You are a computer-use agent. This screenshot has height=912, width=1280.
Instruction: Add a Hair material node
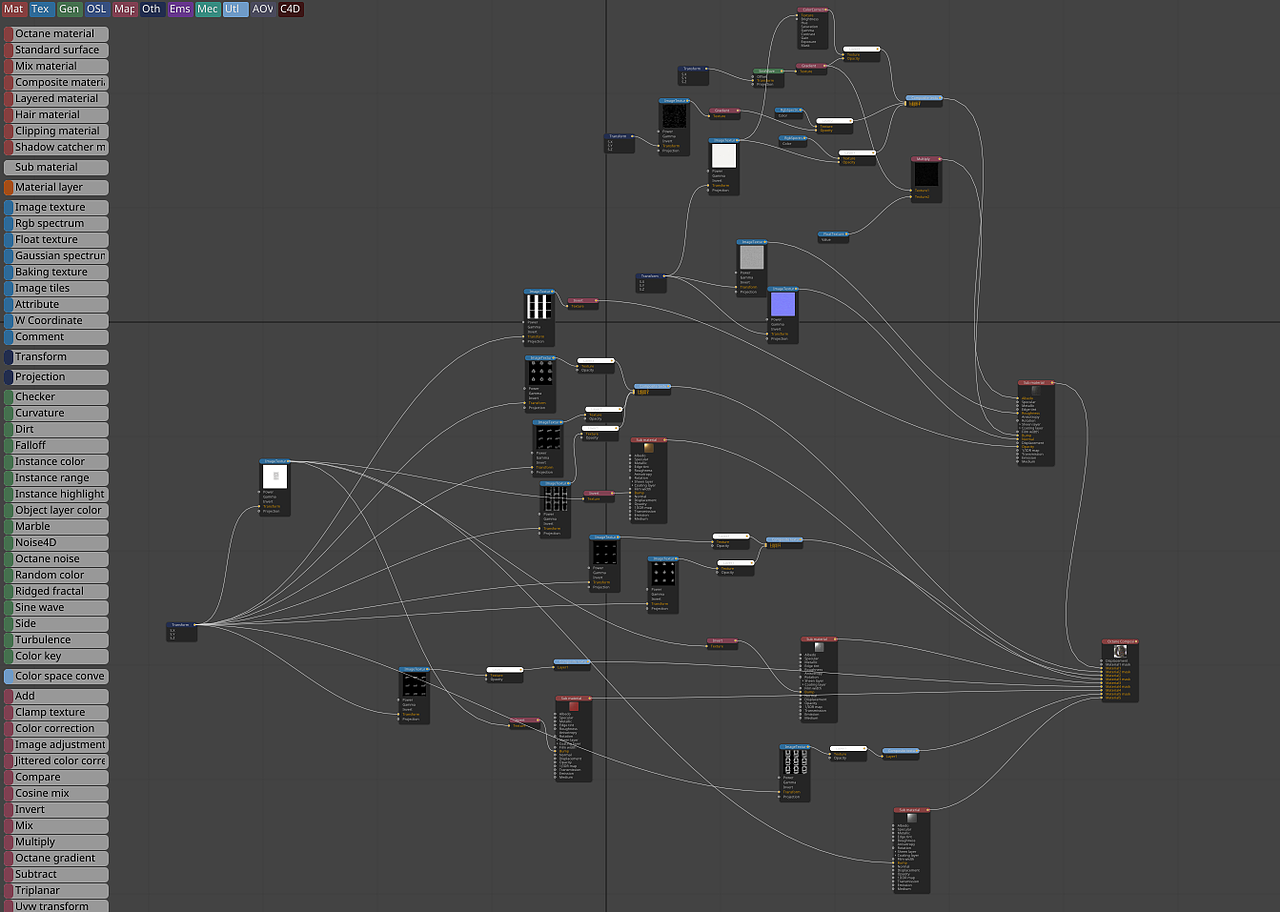coord(56,115)
